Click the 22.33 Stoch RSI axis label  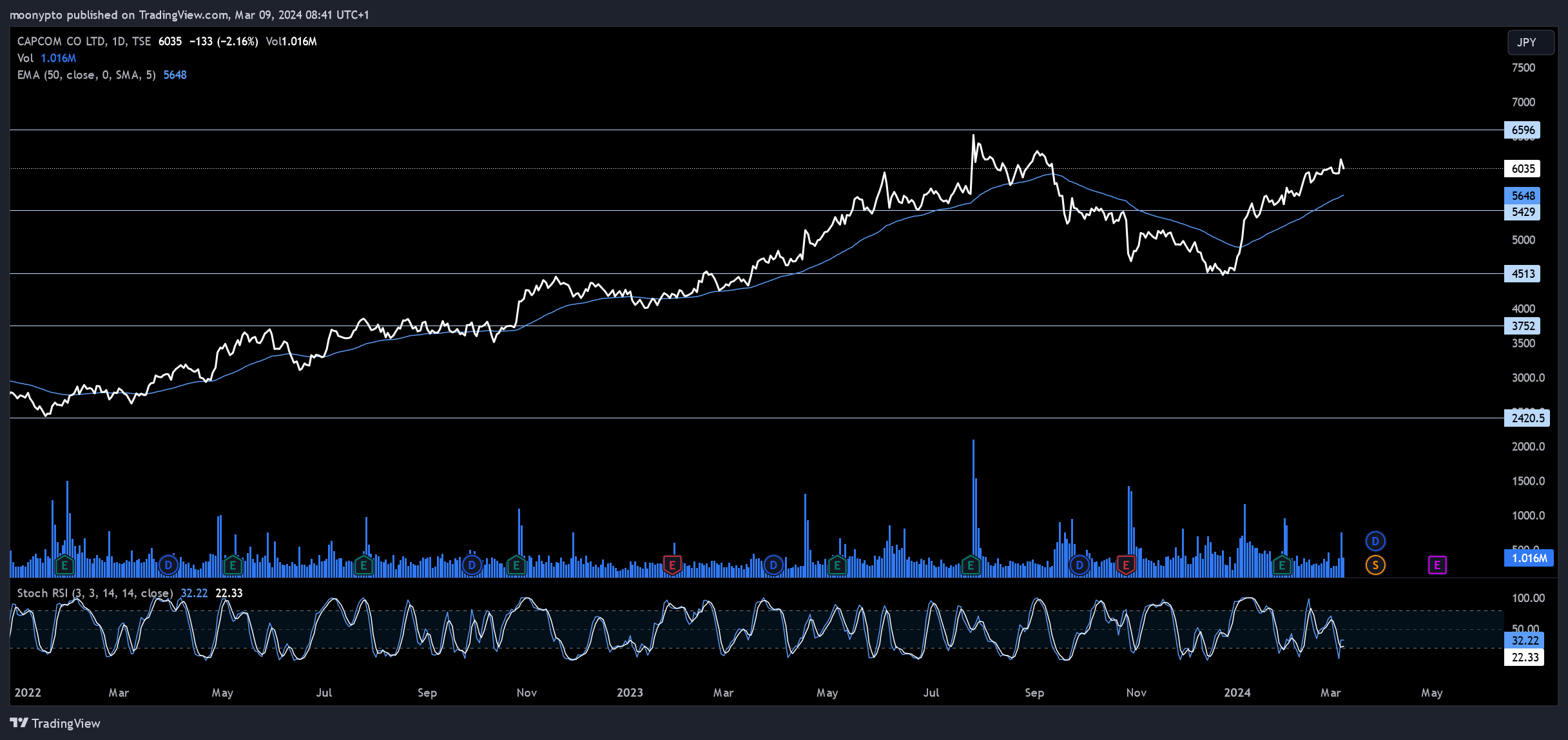point(1524,657)
